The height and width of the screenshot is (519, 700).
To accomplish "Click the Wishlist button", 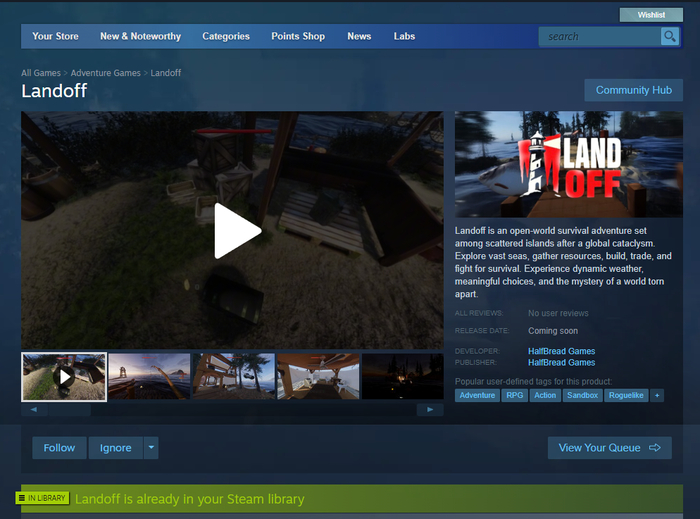I will pos(651,15).
